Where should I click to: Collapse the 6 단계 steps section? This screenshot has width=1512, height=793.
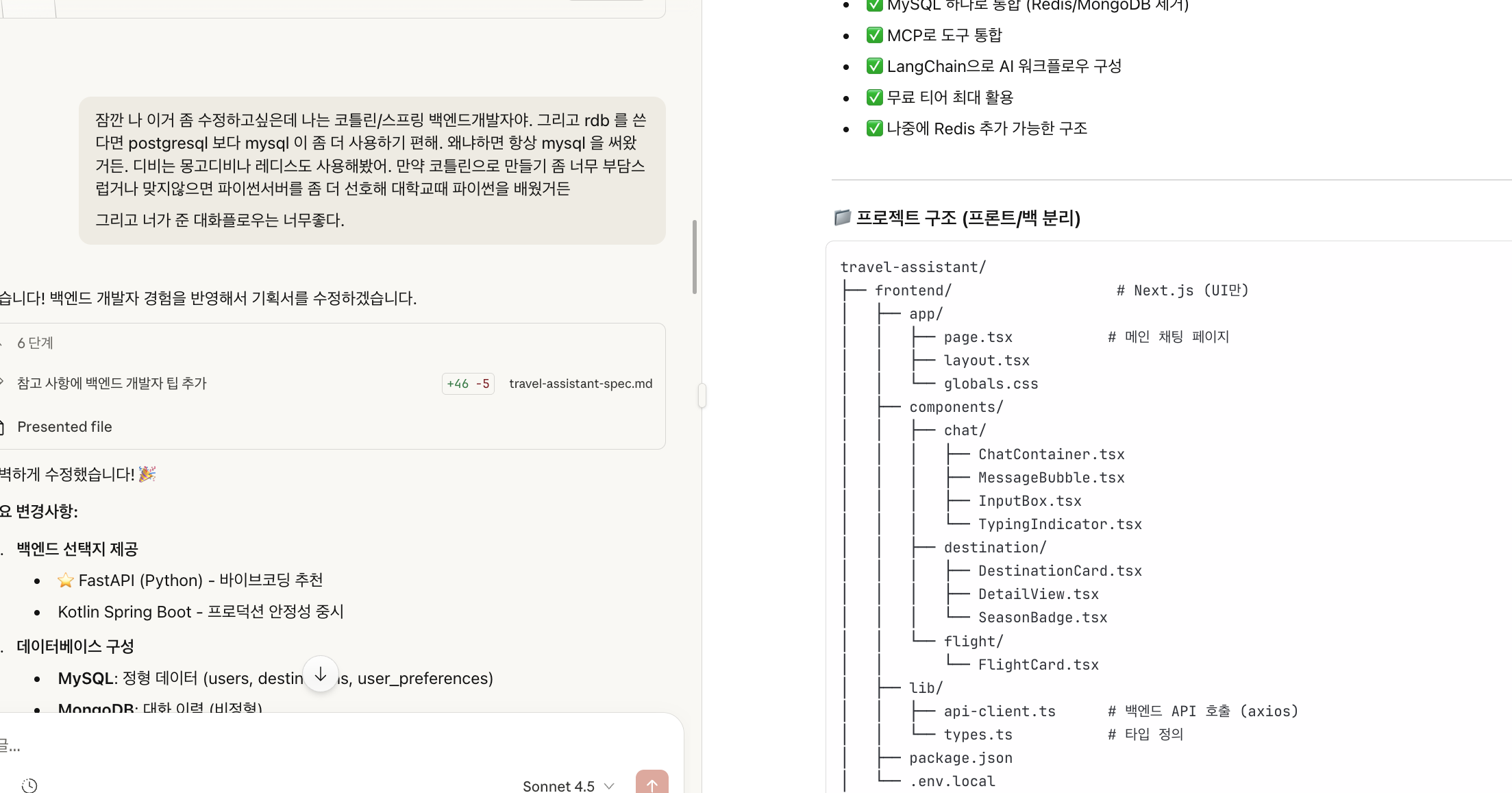click(34, 343)
